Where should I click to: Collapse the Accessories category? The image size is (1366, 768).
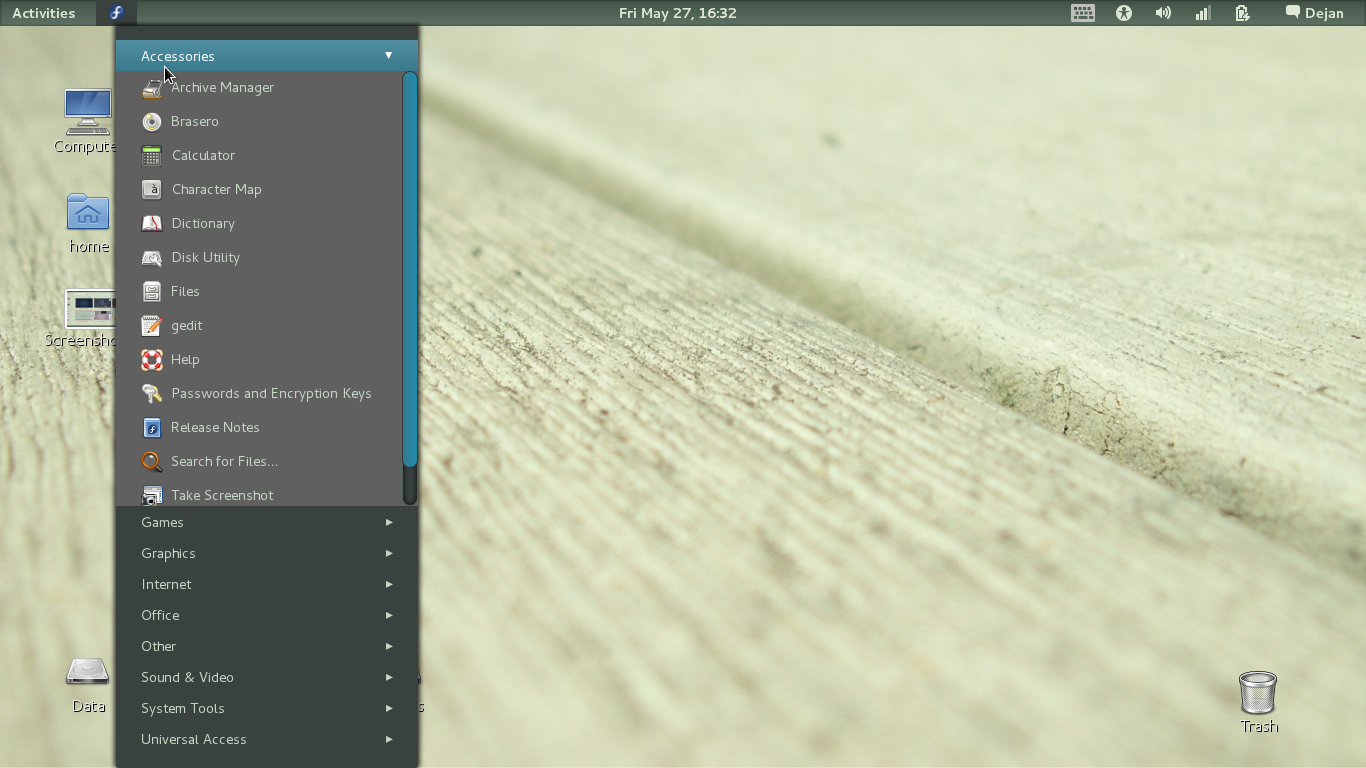tap(267, 56)
